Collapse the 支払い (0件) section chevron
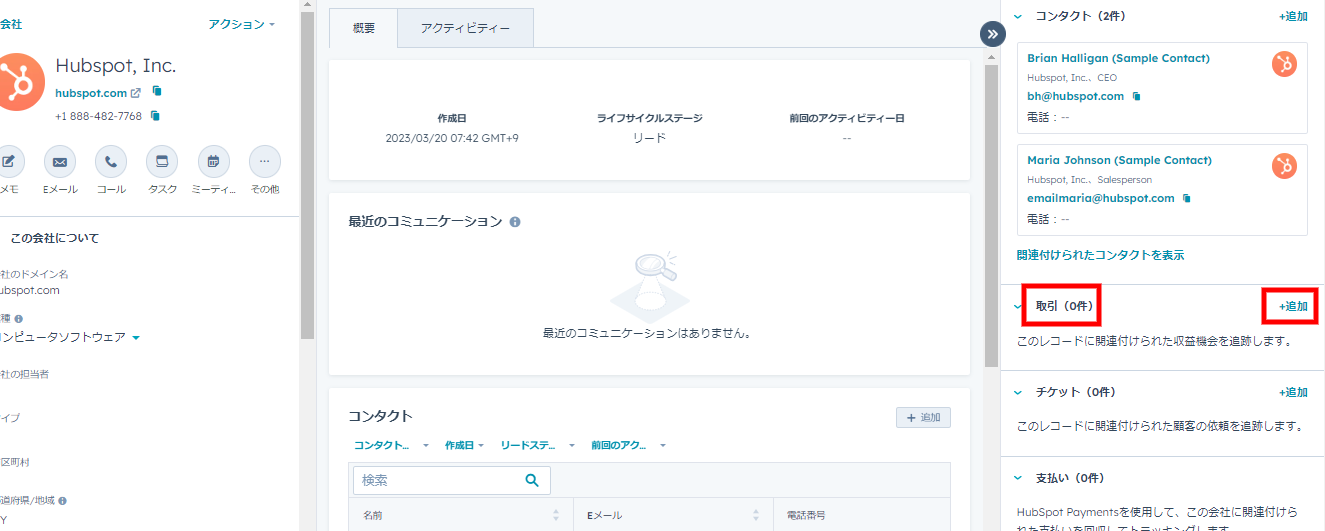 pos(1018,478)
